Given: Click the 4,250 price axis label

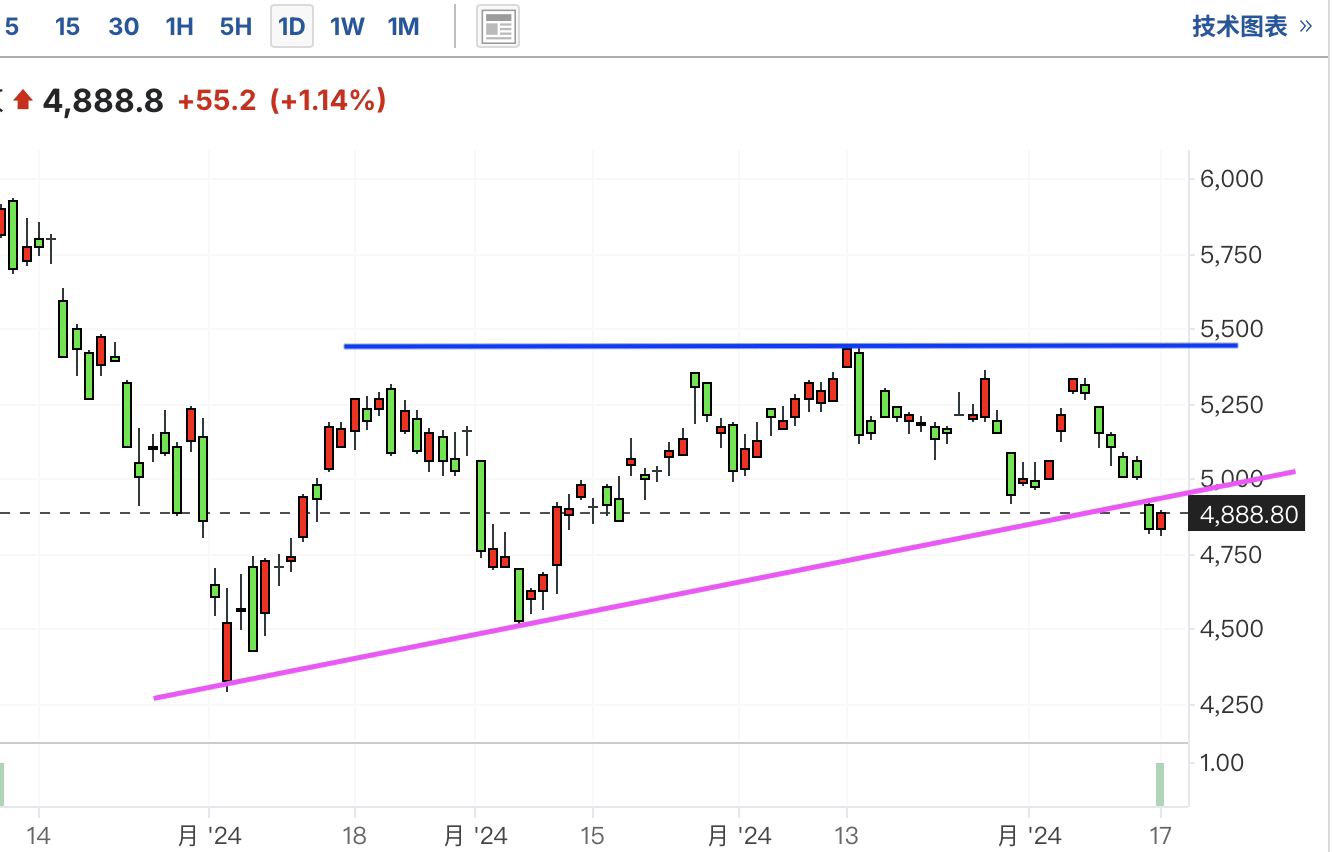Looking at the screenshot, I should (x=1231, y=705).
